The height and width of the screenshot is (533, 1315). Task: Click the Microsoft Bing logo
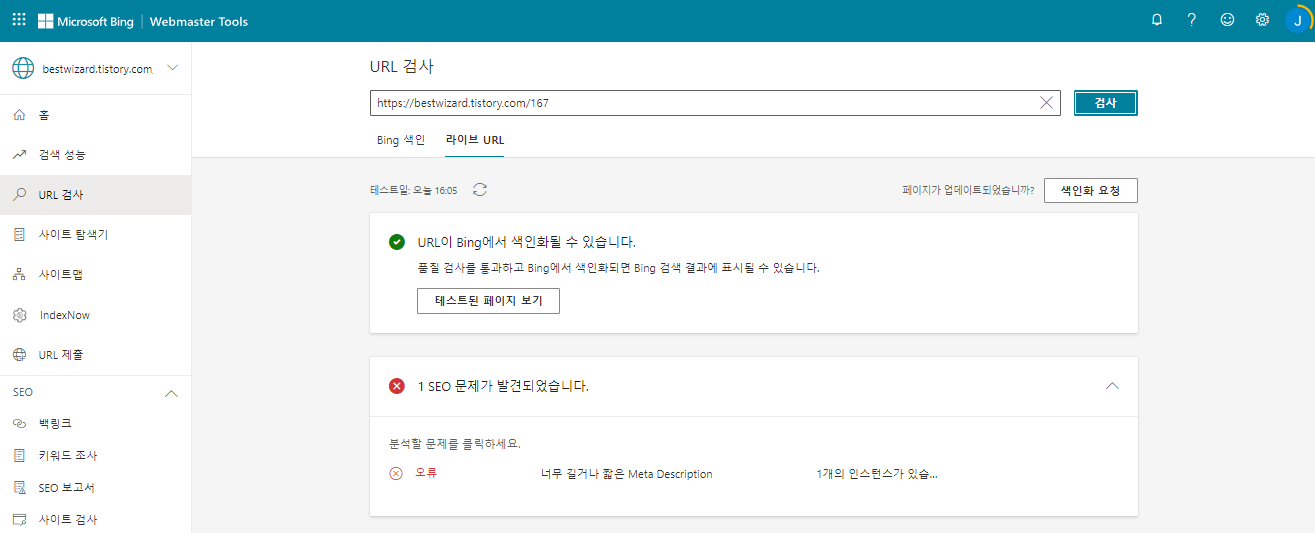tap(86, 21)
